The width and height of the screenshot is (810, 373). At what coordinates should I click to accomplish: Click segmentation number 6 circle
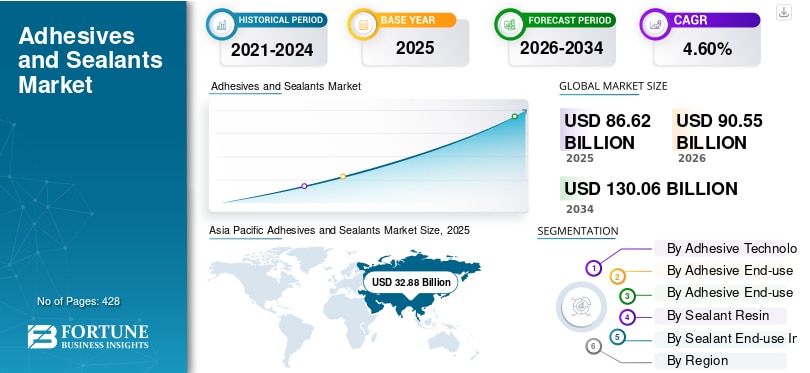click(x=594, y=346)
